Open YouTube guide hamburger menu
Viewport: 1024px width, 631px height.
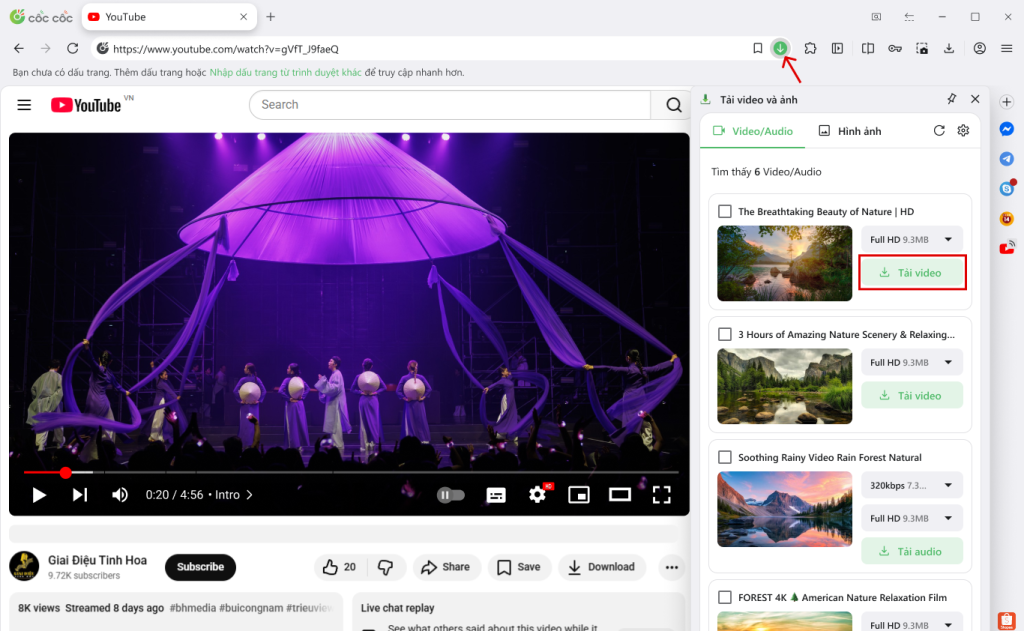(24, 105)
